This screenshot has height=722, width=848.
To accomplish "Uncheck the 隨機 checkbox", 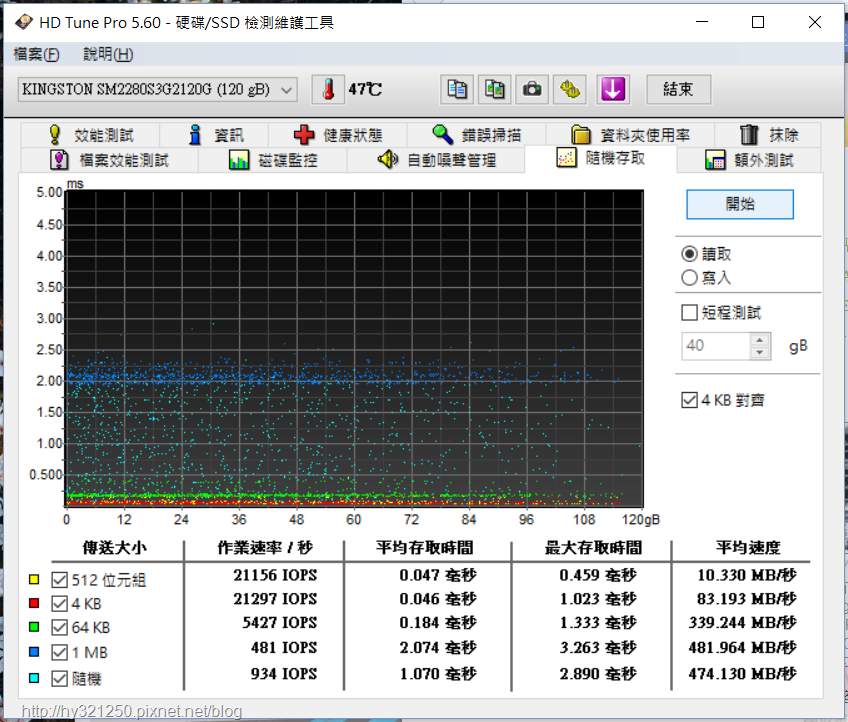I will (x=59, y=678).
